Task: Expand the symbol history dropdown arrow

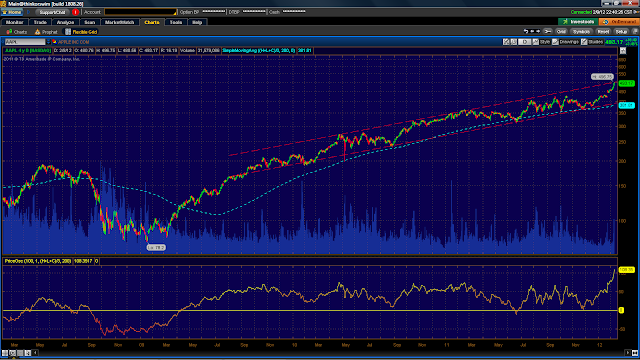Action: tap(48, 42)
